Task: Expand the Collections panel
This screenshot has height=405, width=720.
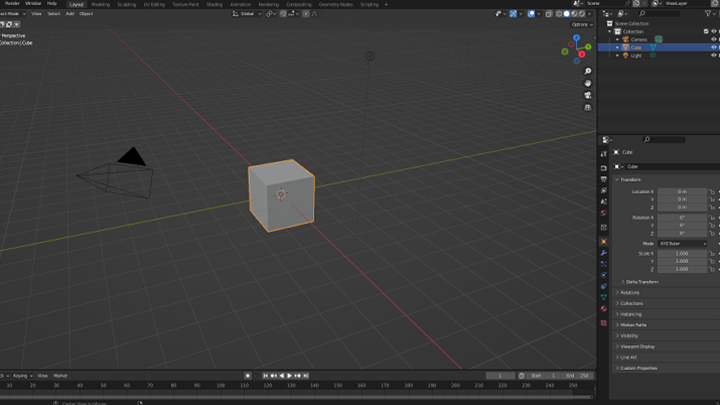Action: [x=631, y=304]
